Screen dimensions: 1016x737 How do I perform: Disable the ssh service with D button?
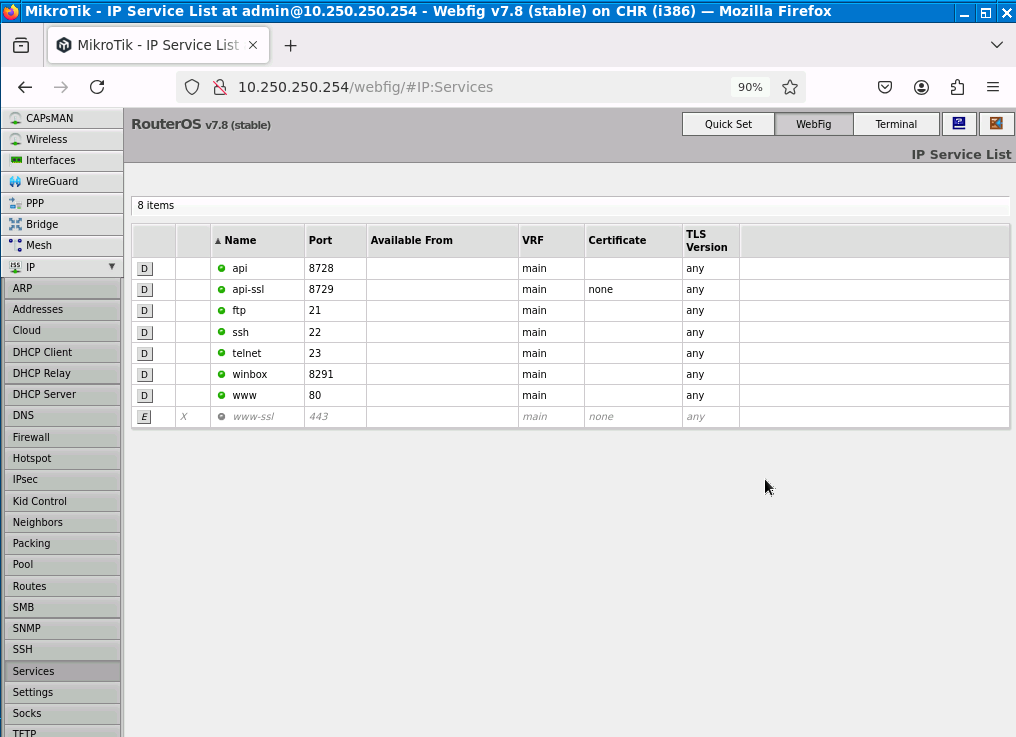point(144,333)
